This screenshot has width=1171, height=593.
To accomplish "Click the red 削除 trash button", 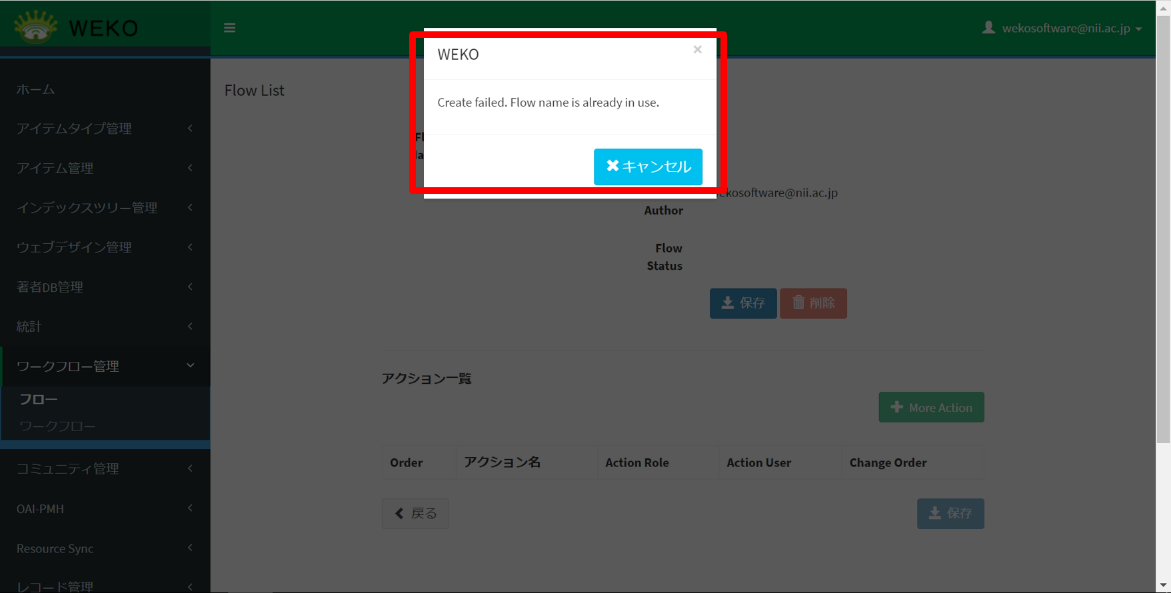I will [813, 303].
